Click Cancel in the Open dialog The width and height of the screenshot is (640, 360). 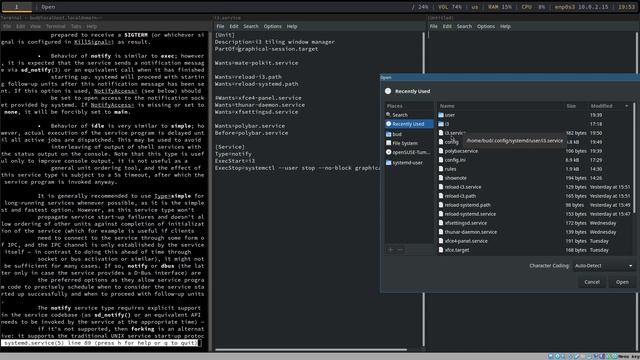tap(592, 282)
